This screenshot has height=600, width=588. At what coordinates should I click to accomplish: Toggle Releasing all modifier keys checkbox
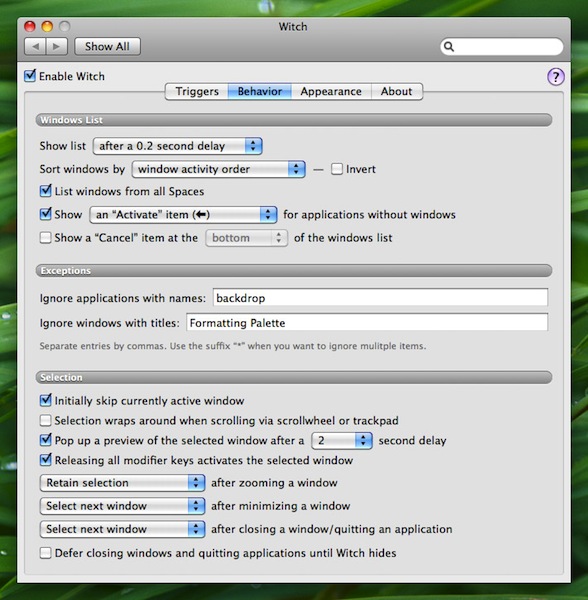46,460
